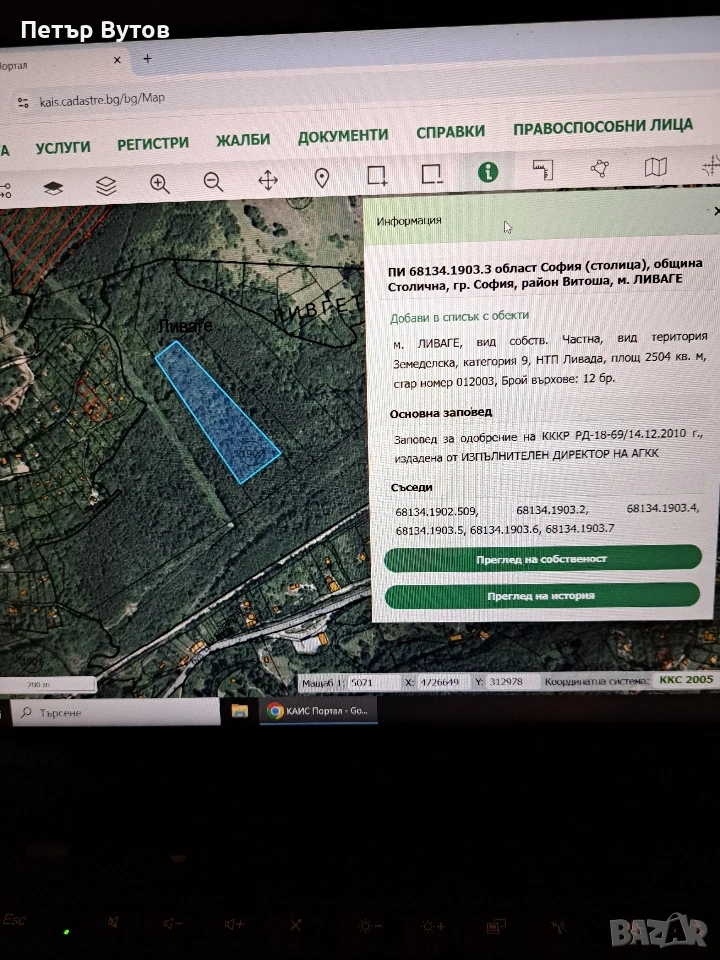This screenshot has width=720, height=960.
Task: Open the outlined layers list icon
Action: 106,186
